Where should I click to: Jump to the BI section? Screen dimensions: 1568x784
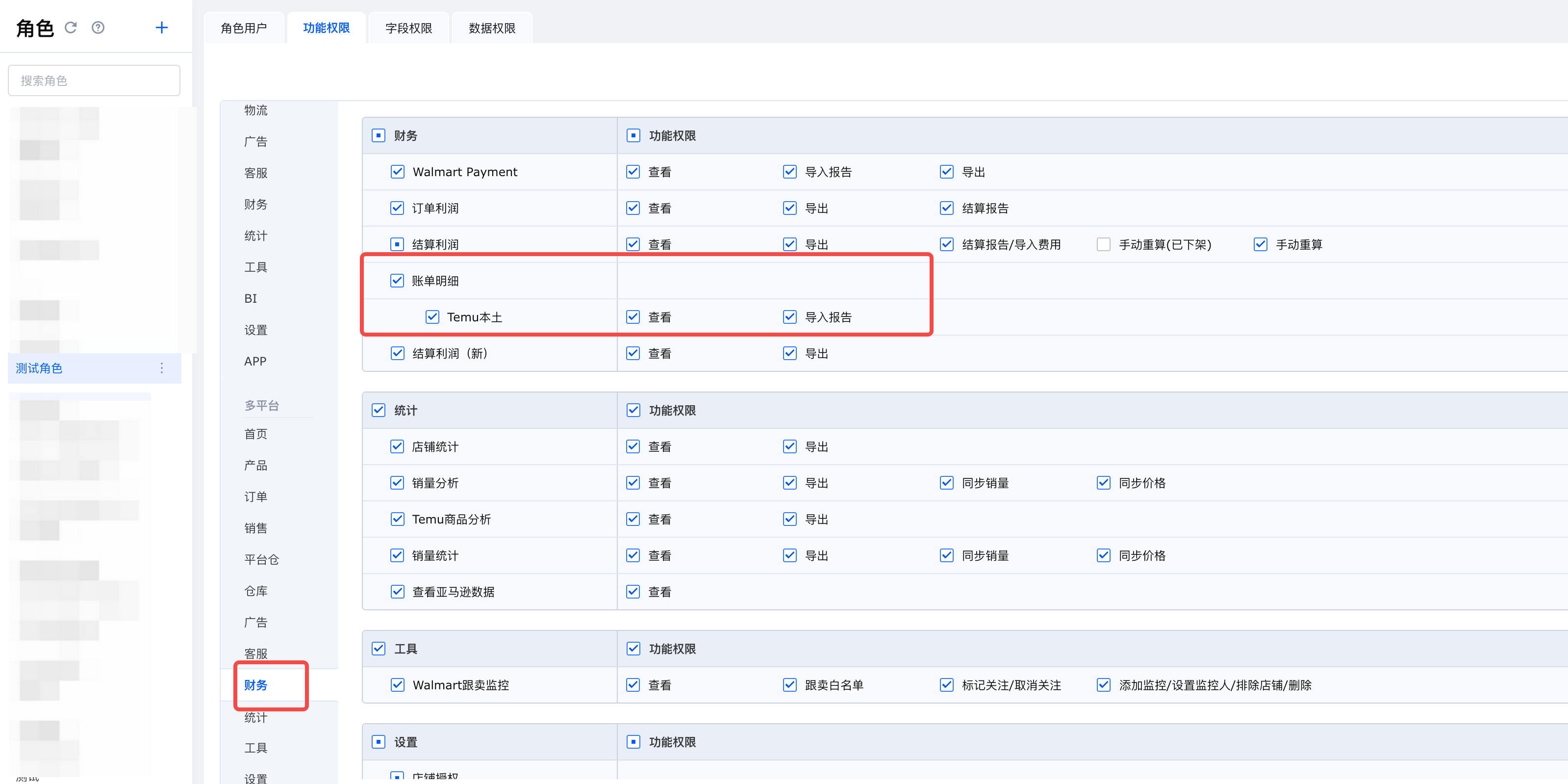[251, 298]
